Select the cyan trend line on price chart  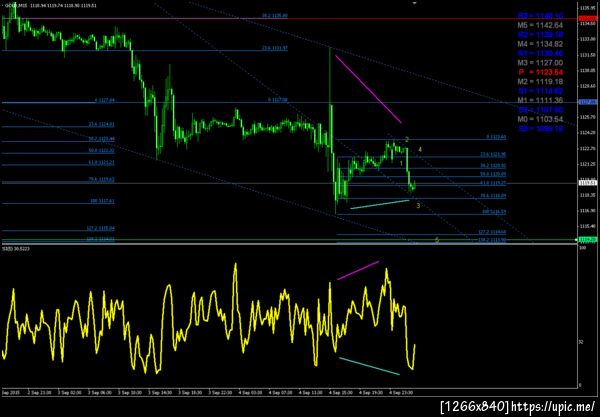(x=380, y=204)
